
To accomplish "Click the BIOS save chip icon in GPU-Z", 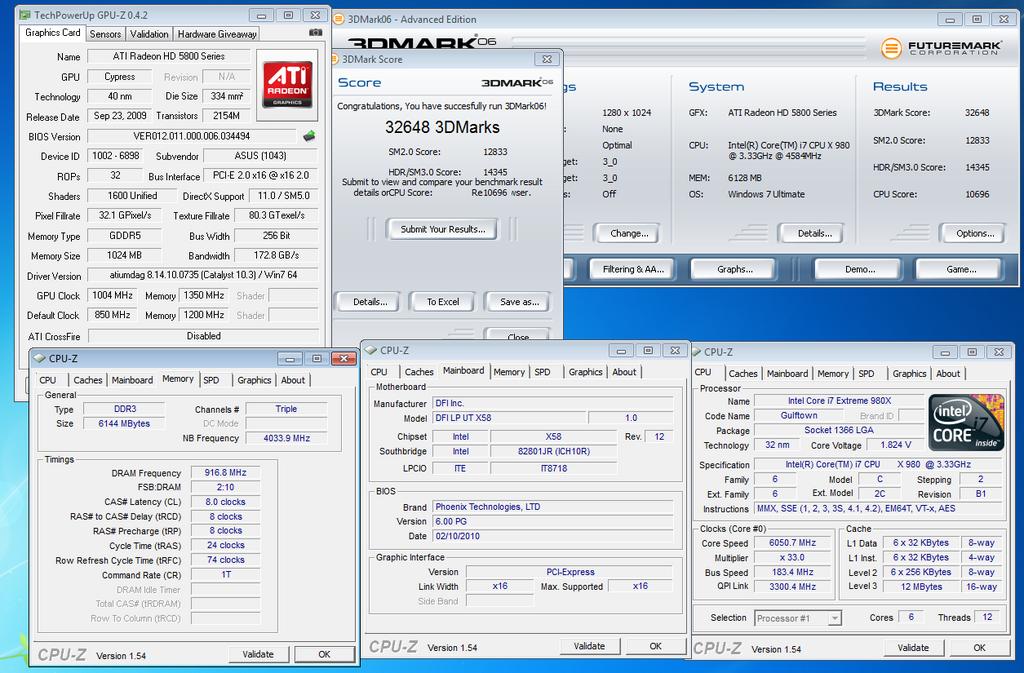I will [310, 136].
